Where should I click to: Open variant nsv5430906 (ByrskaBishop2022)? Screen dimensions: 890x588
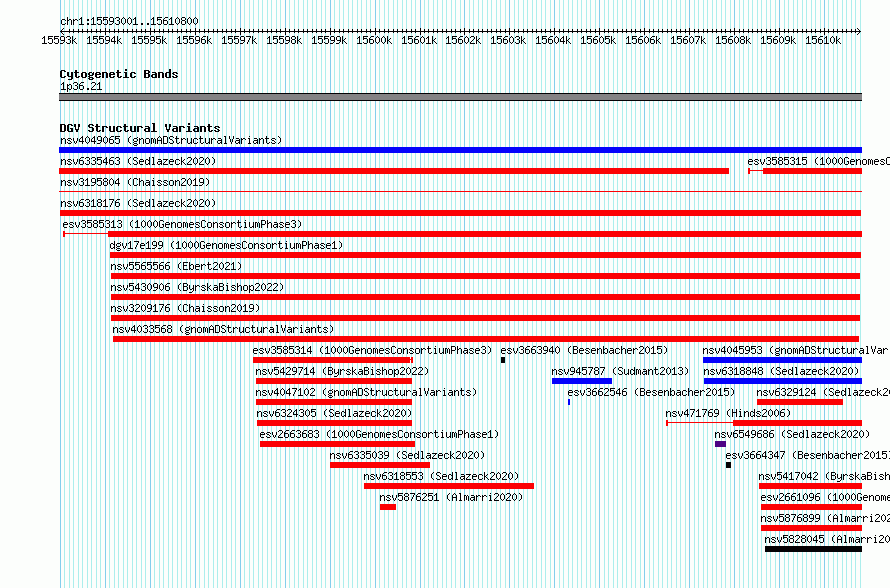point(197,287)
